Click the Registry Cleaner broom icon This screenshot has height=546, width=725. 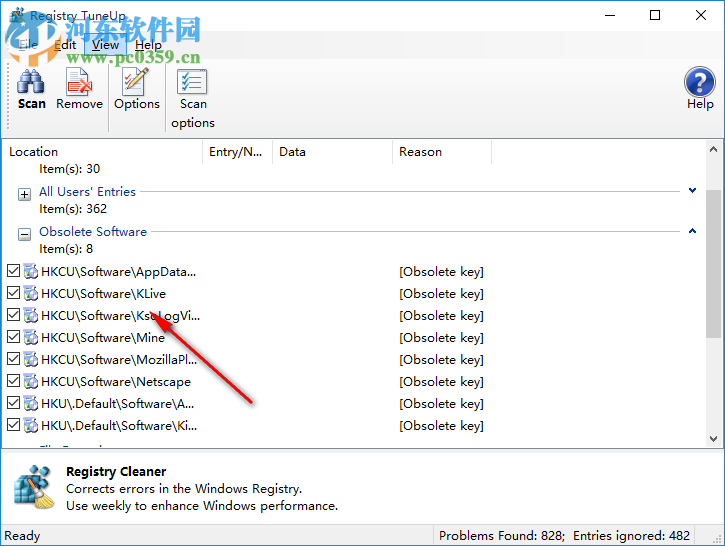[34, 487]
